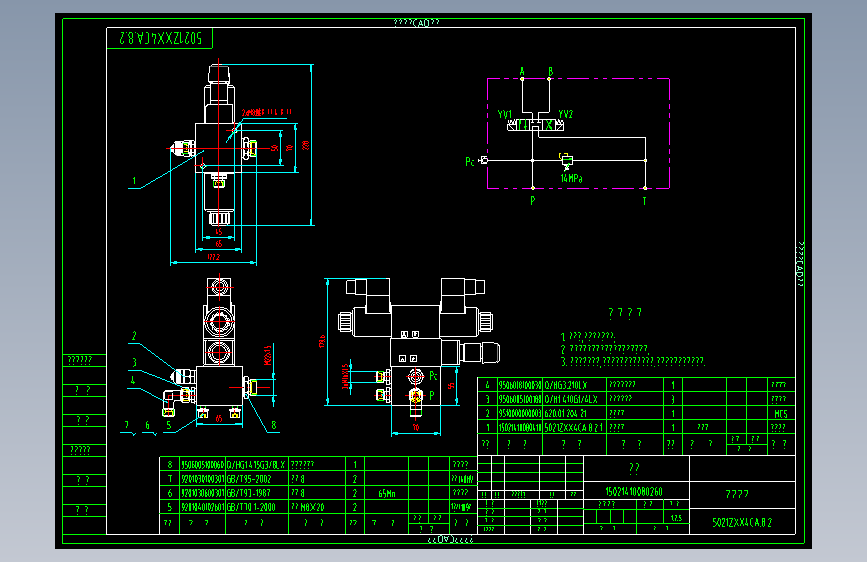Select the GB/T93-1987 cell in parts list

point(257,493)
